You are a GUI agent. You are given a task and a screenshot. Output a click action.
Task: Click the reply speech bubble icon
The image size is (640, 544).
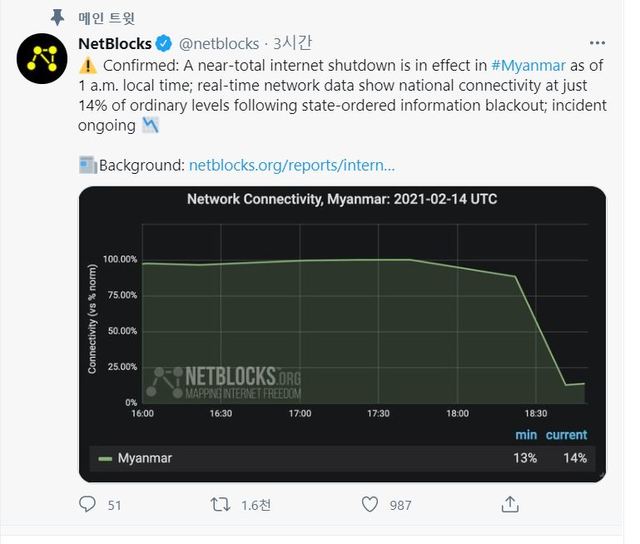tap(87, 504)
